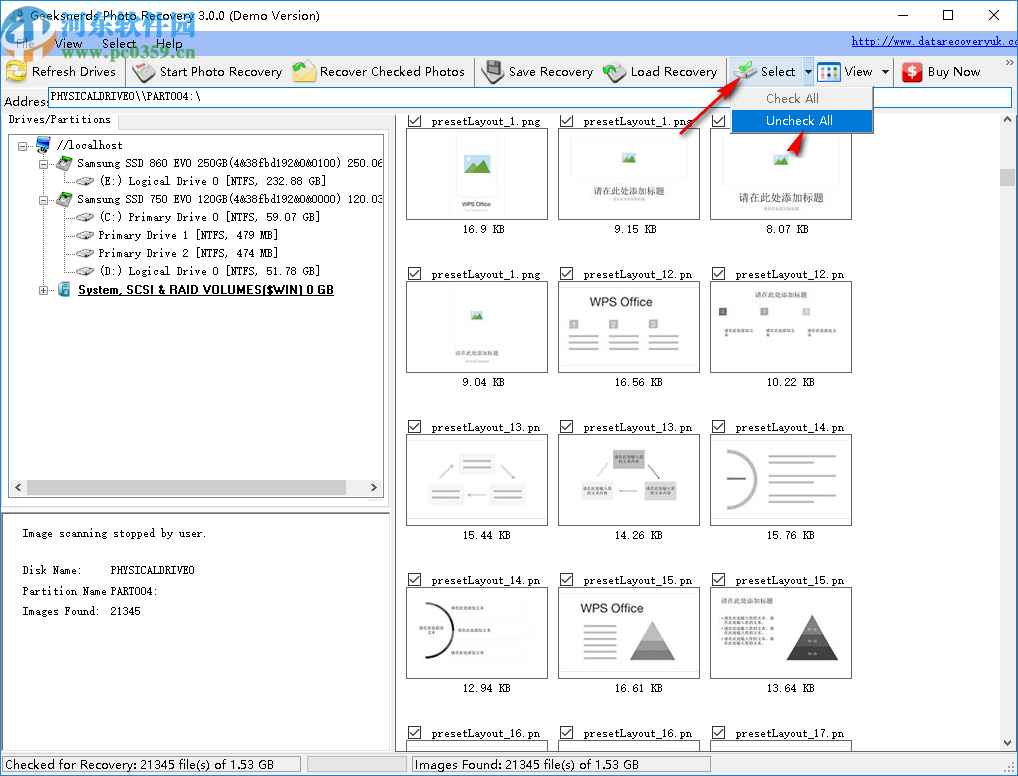
Task: Click the toolbar overflow chevron icon
Action: click(x=1010, y=62)
